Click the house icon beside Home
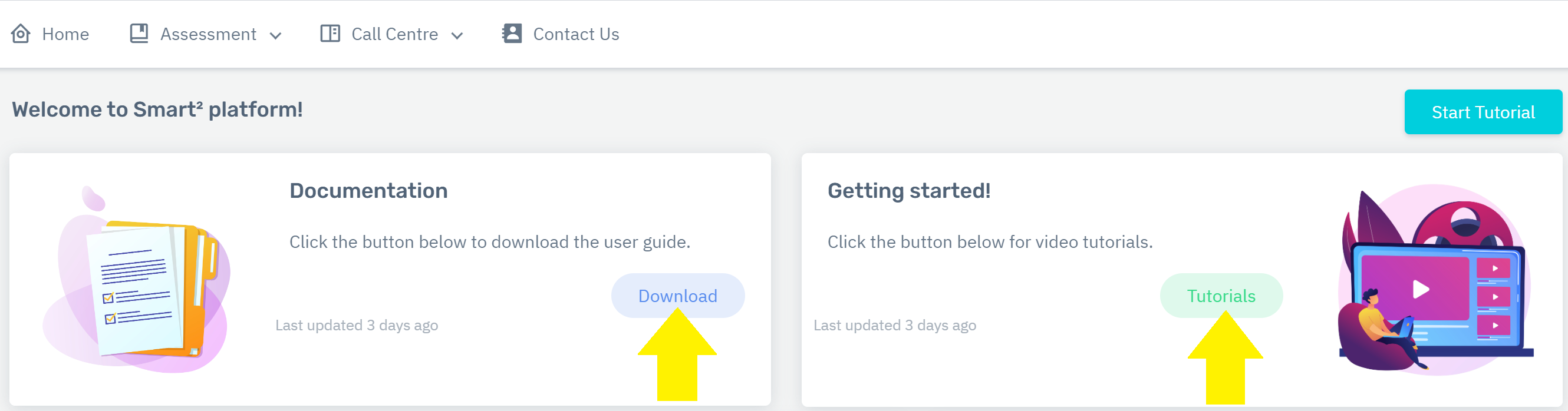Screen dimensions: 1568x411 (21, 34)
